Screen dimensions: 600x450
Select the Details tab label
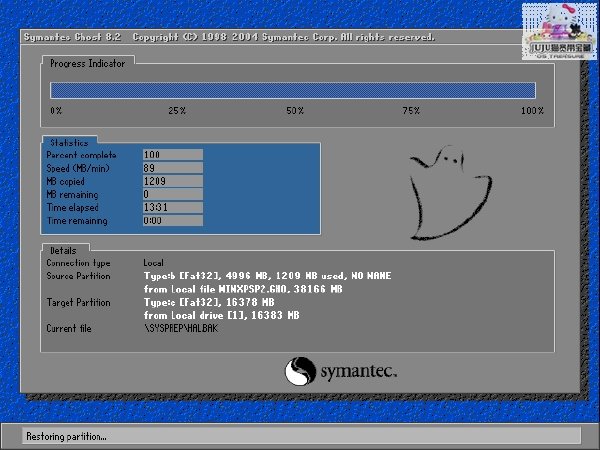(63, 251)
